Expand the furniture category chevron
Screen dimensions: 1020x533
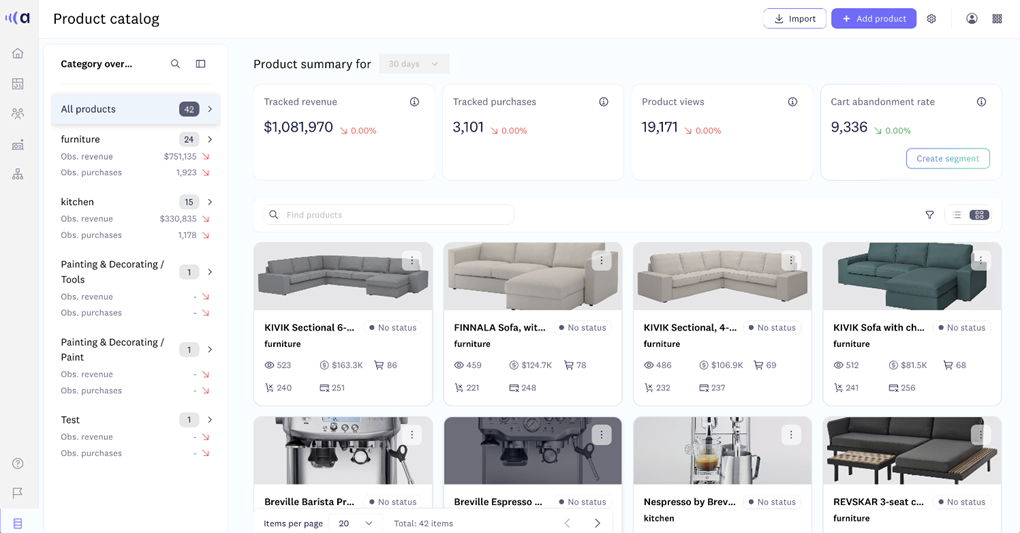(210, 140)
